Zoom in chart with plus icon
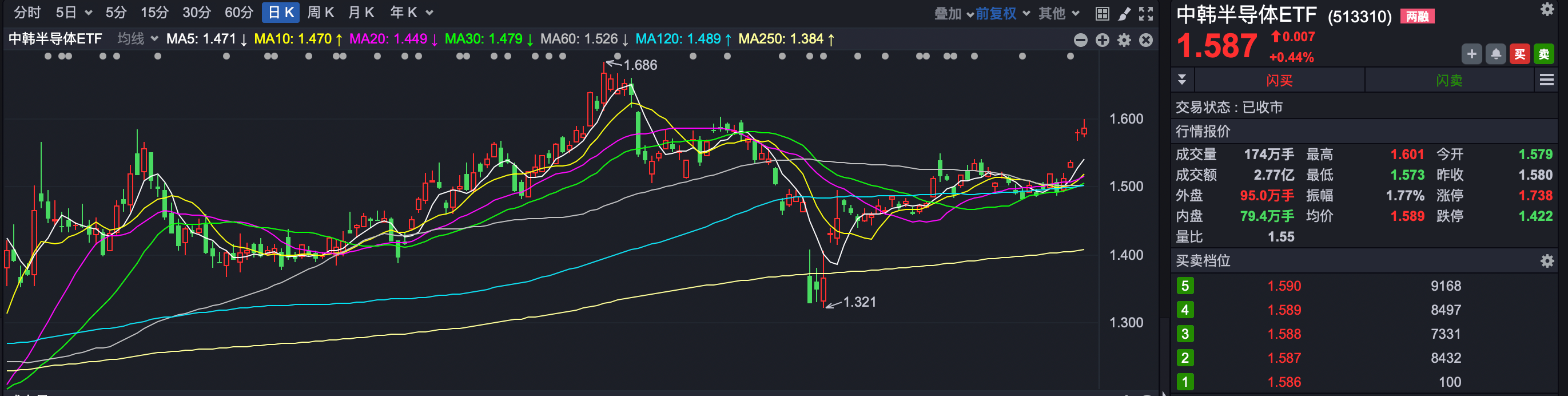The width and height of the screenshot is (1568, 396). point(1103,40)
